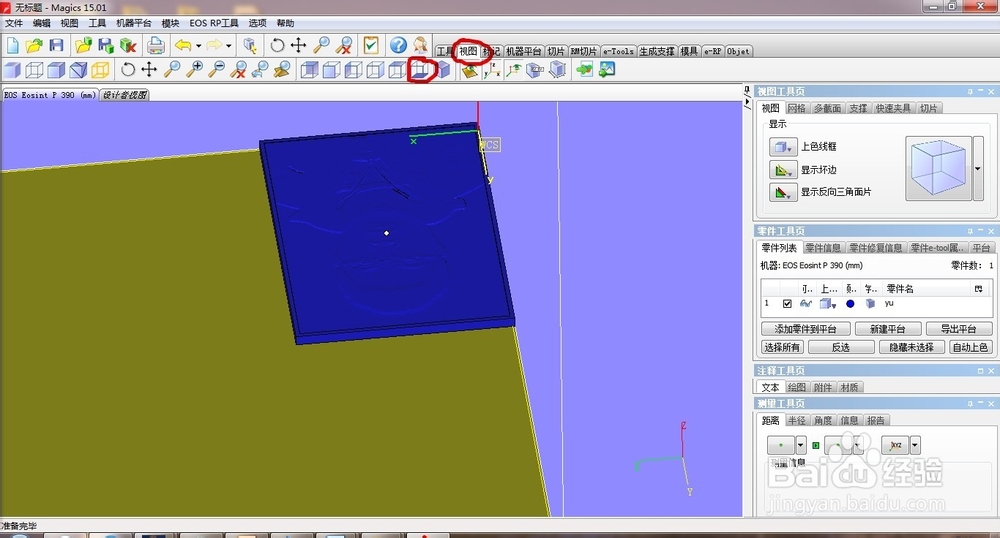This screenshot has width=1000, height=538.
Task: Toggle the platform display icon
Action: (470, 70)
